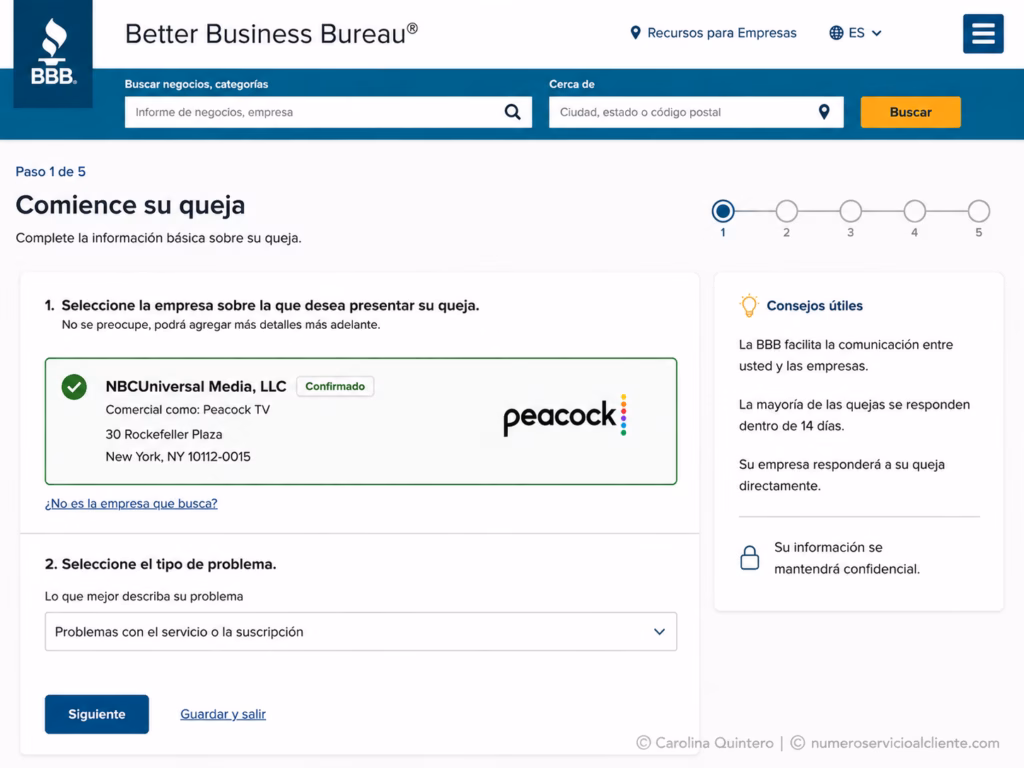Click the search magnifier icon
The image size is (1024, 768).
pyautogui.click(x=513, y=112)
